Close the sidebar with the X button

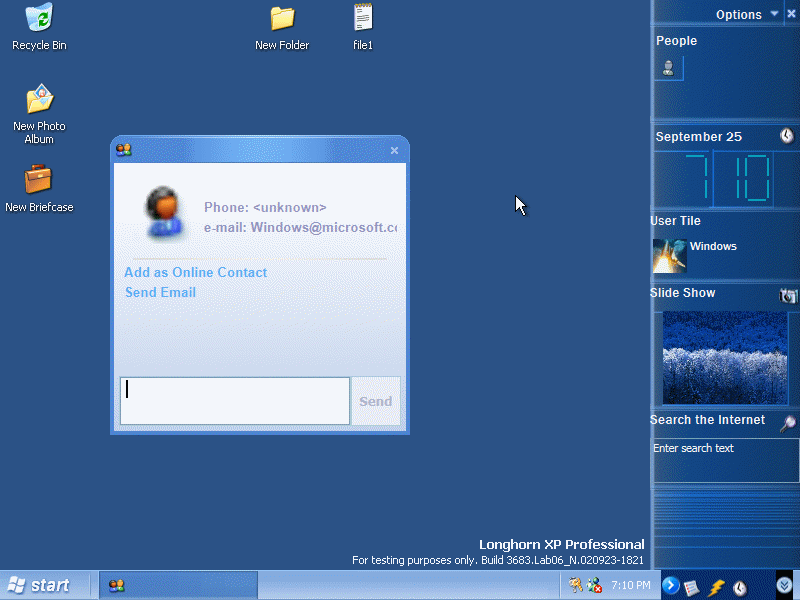tap(791, 14)
